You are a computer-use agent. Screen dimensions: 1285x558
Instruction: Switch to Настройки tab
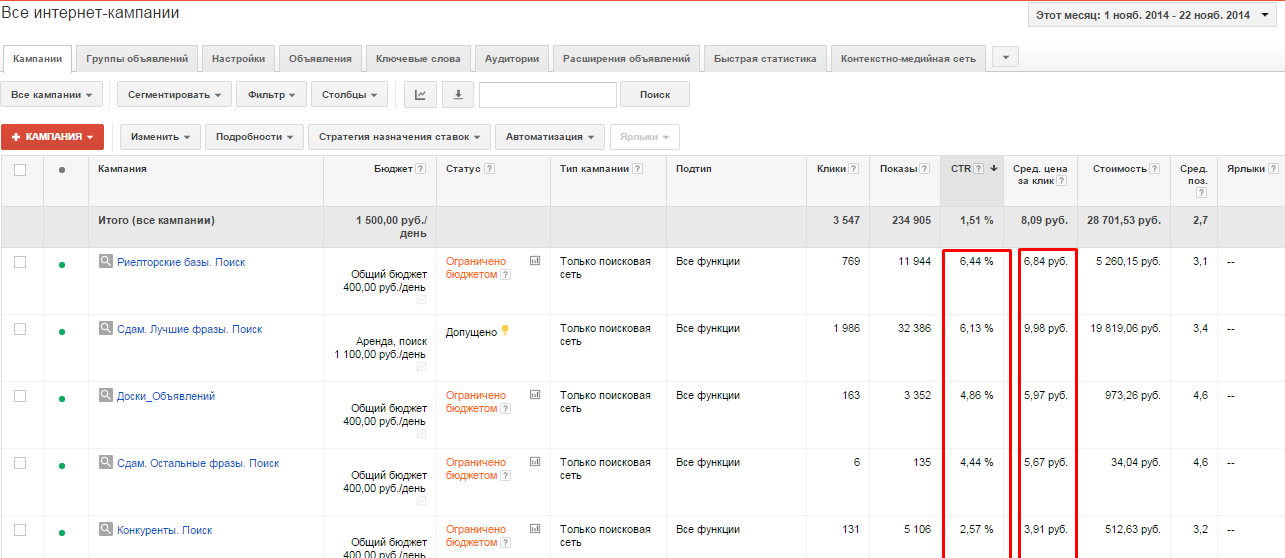click(x=239, y=59)
